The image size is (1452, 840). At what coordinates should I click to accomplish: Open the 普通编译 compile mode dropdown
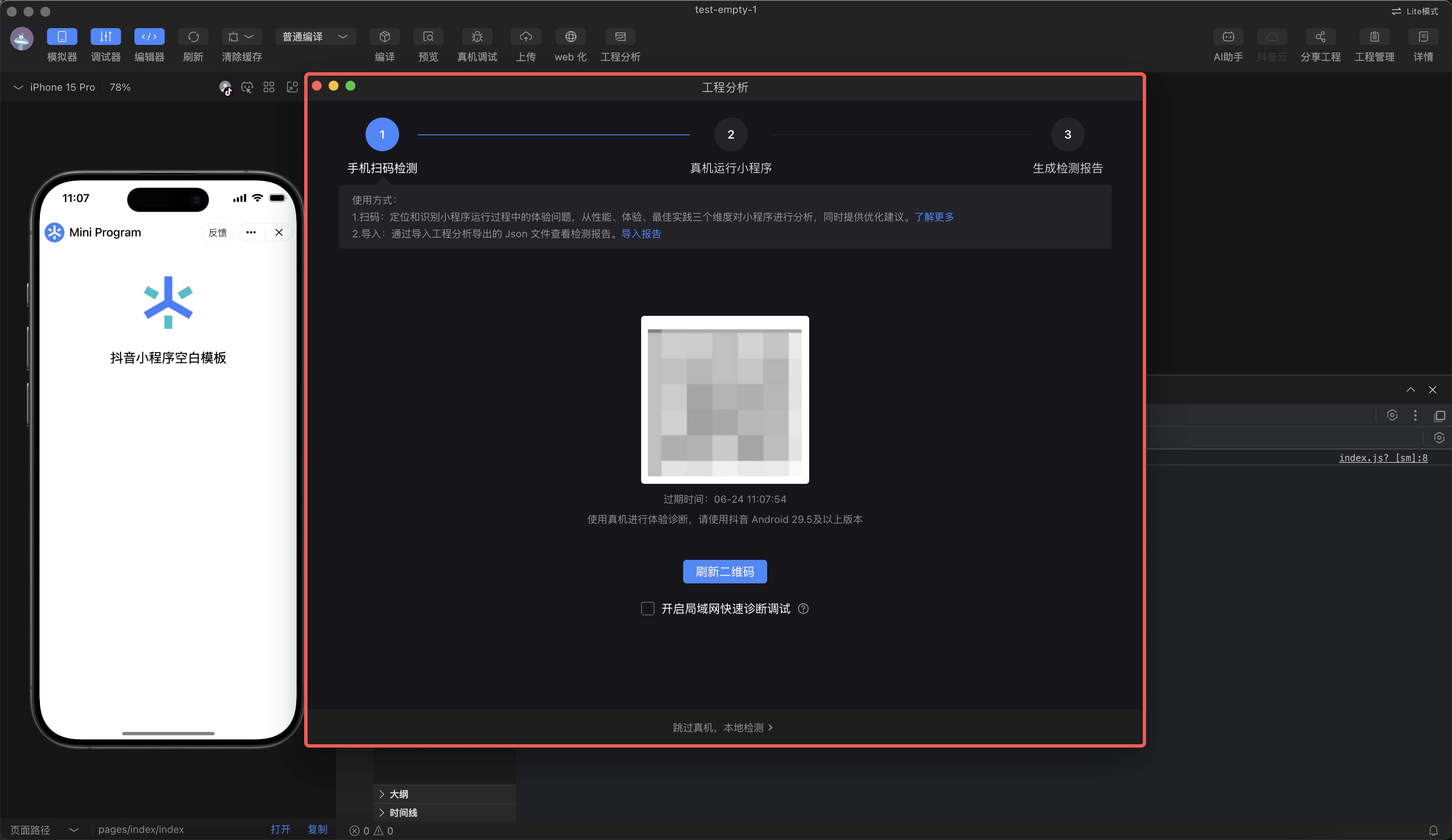coord(315,37)
